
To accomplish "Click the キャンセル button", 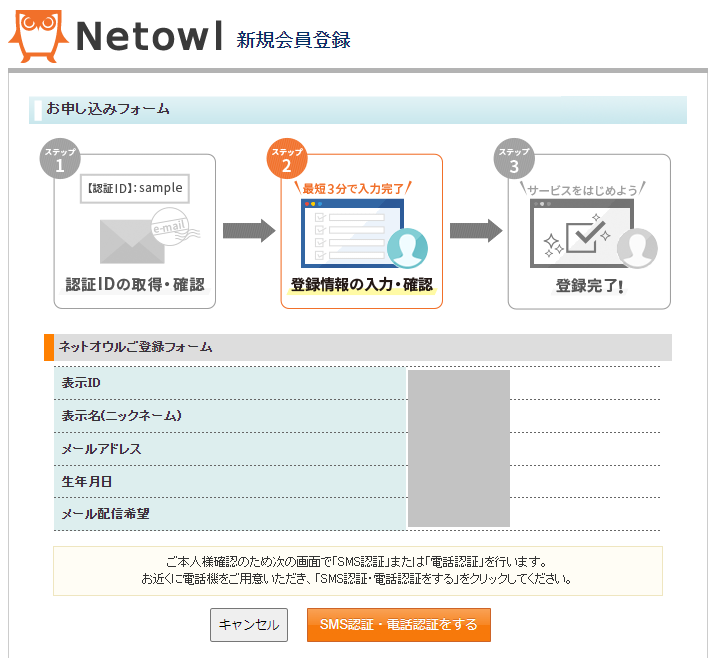I will point(249,625).
